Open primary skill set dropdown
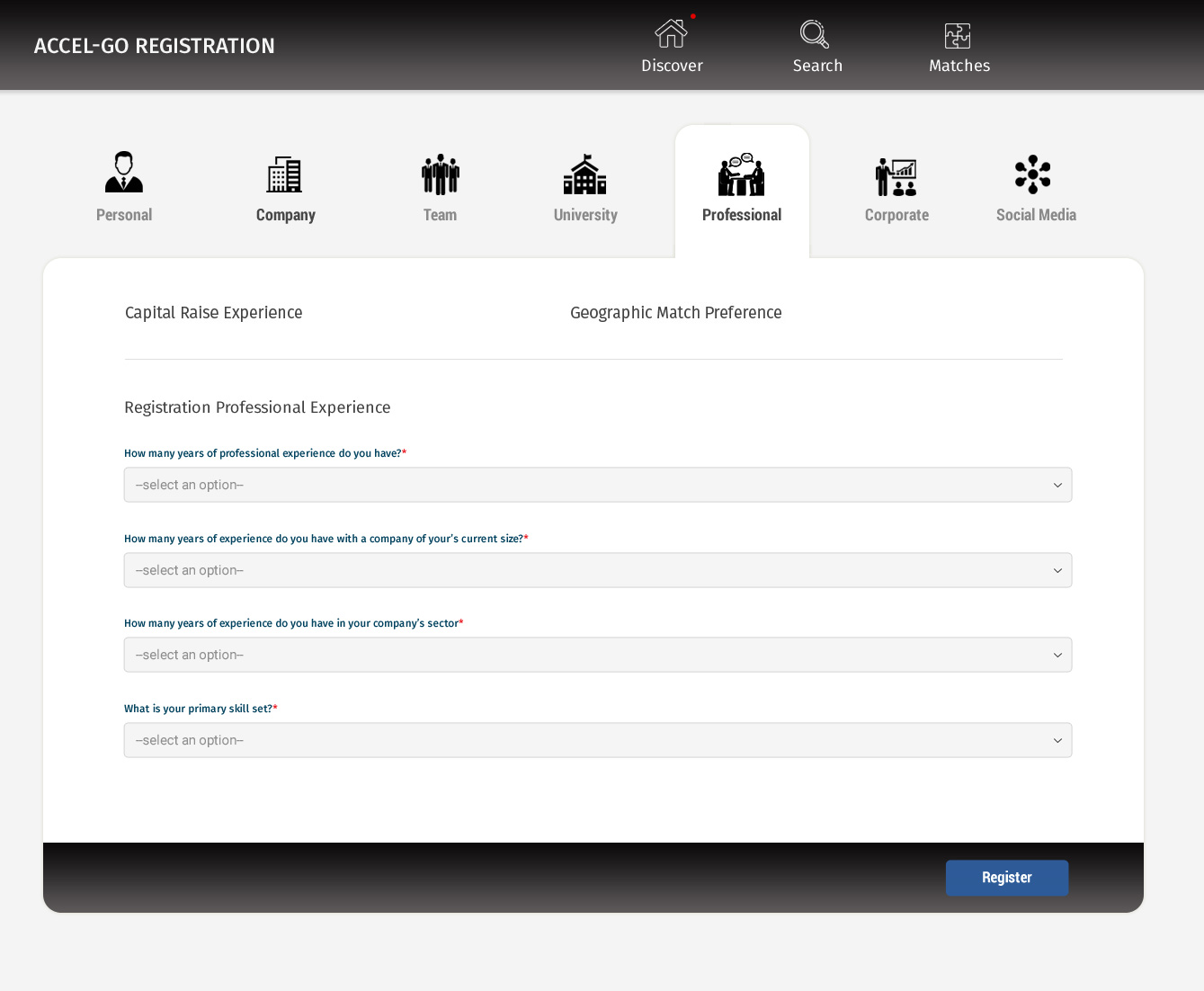 pos(597,740)
